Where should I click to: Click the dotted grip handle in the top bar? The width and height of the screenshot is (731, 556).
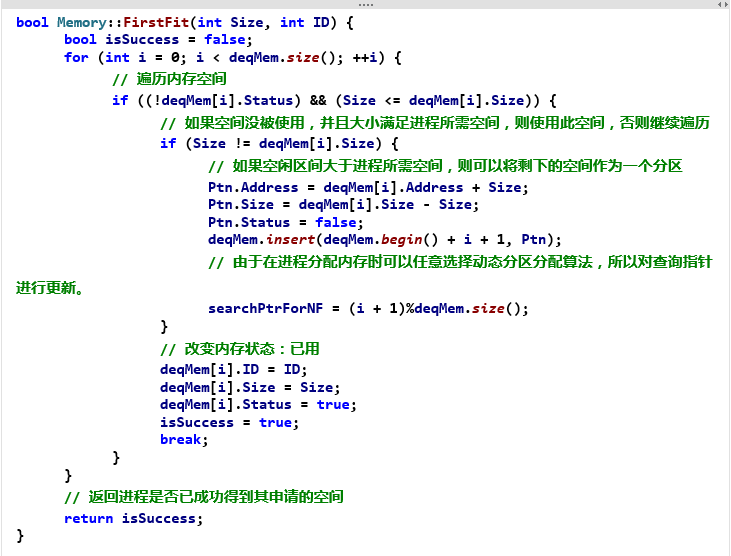tap(366, 5)
